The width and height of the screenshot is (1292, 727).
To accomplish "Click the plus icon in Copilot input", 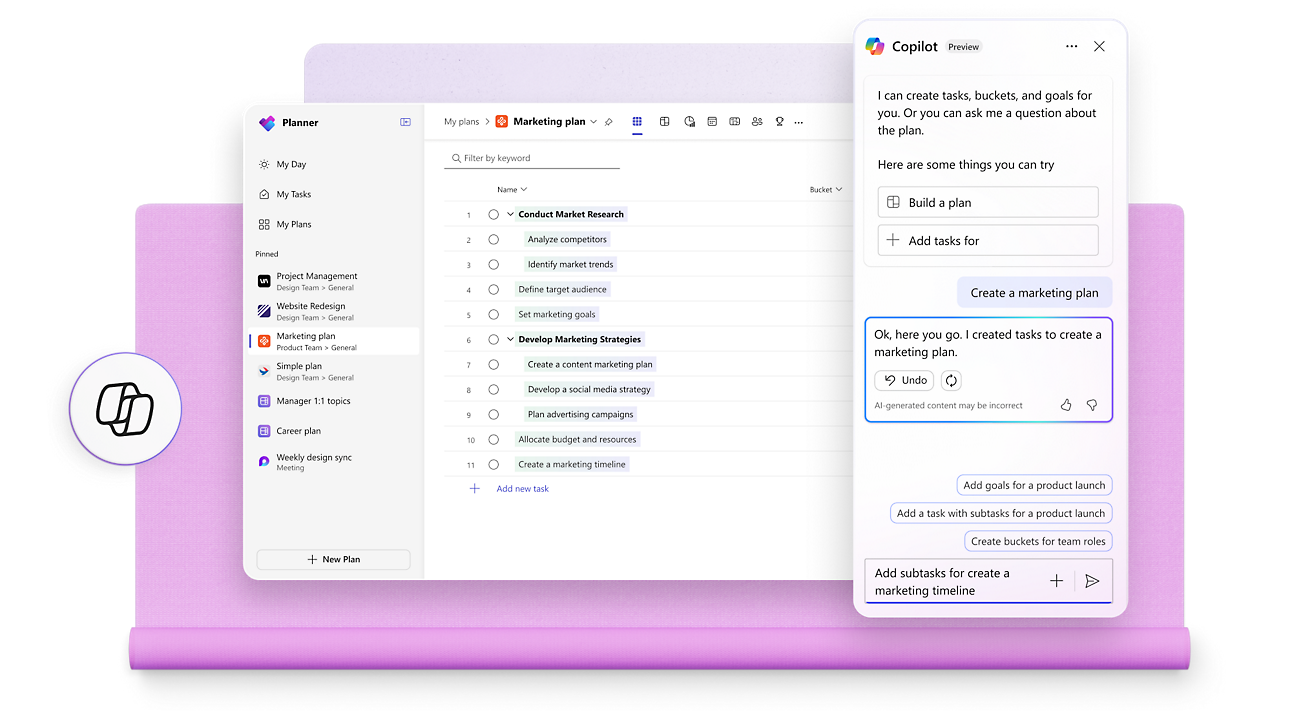I will pyautogui.click(x=1056, y=581).
